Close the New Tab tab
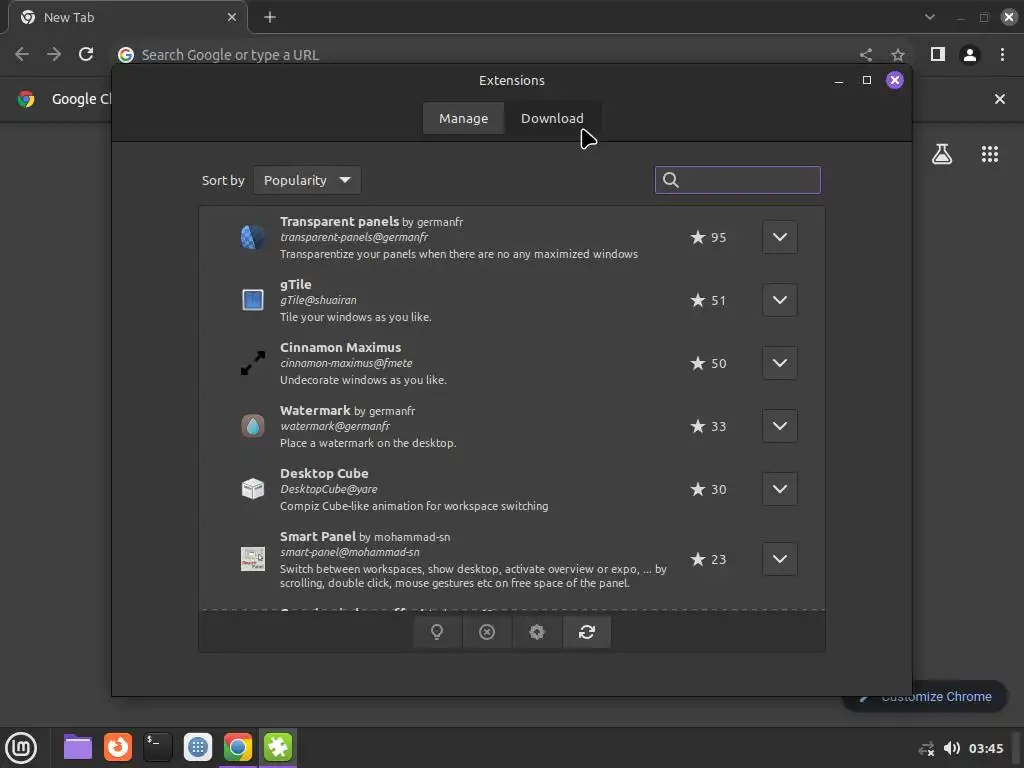The height and width of the screenshot is (768, 1024). (x=232, y=18)
